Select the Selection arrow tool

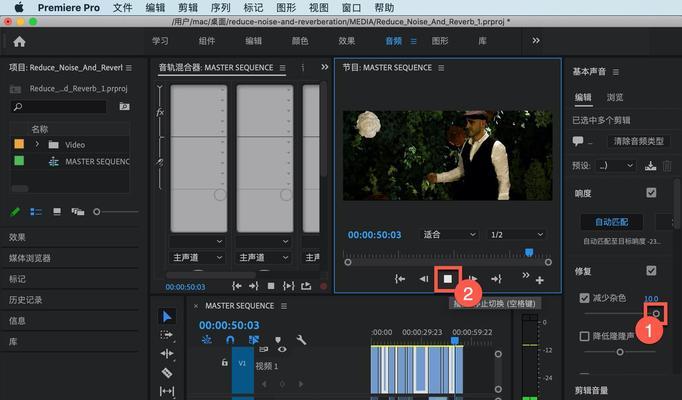(167, 317)
